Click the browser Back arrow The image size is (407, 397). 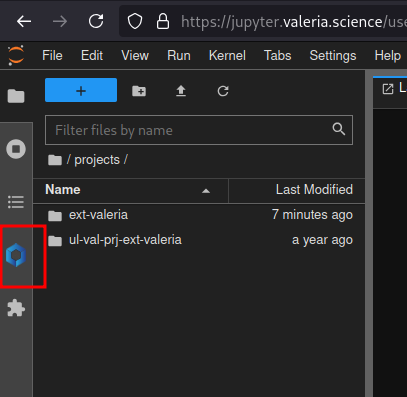pos(24,22)
